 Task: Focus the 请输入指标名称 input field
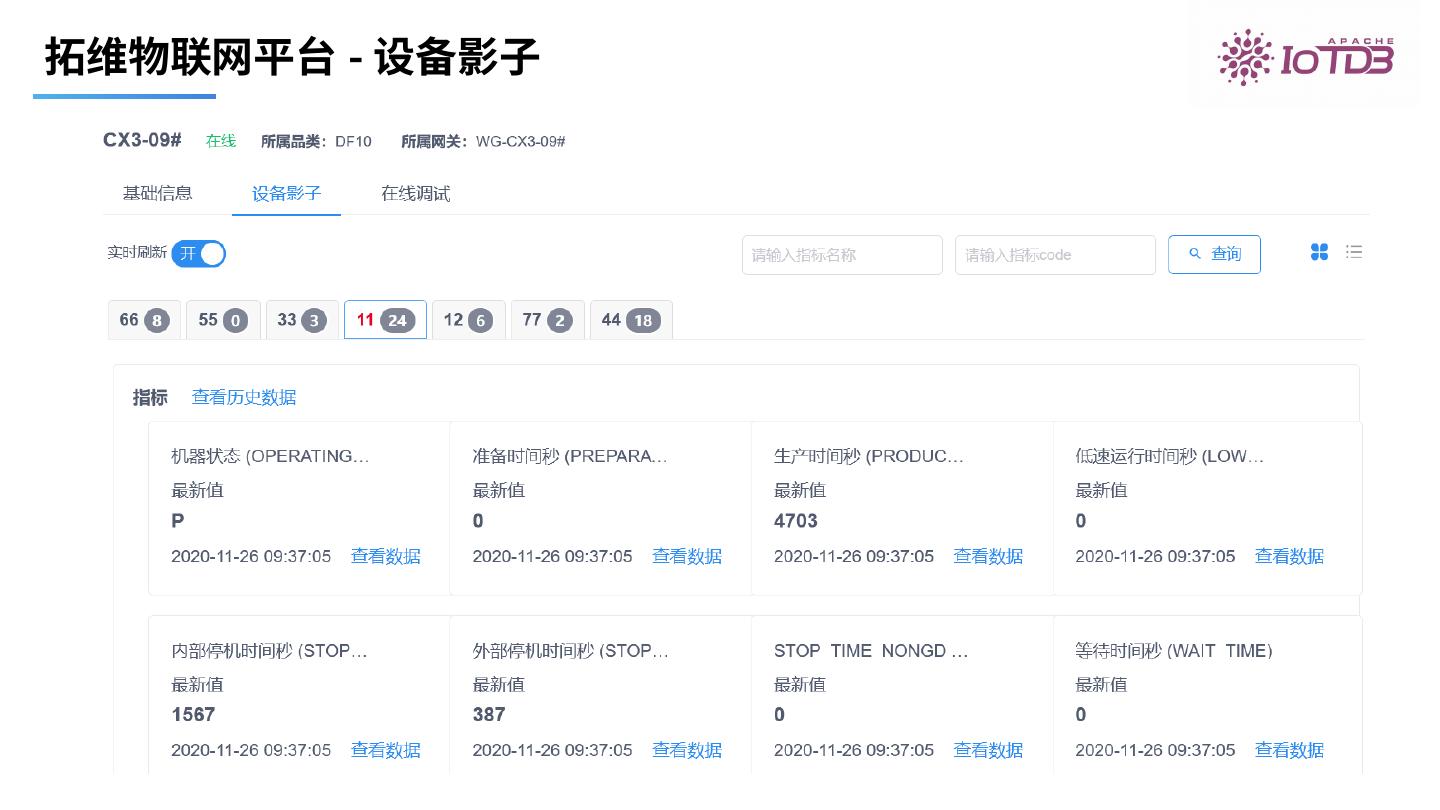point(842,255)
